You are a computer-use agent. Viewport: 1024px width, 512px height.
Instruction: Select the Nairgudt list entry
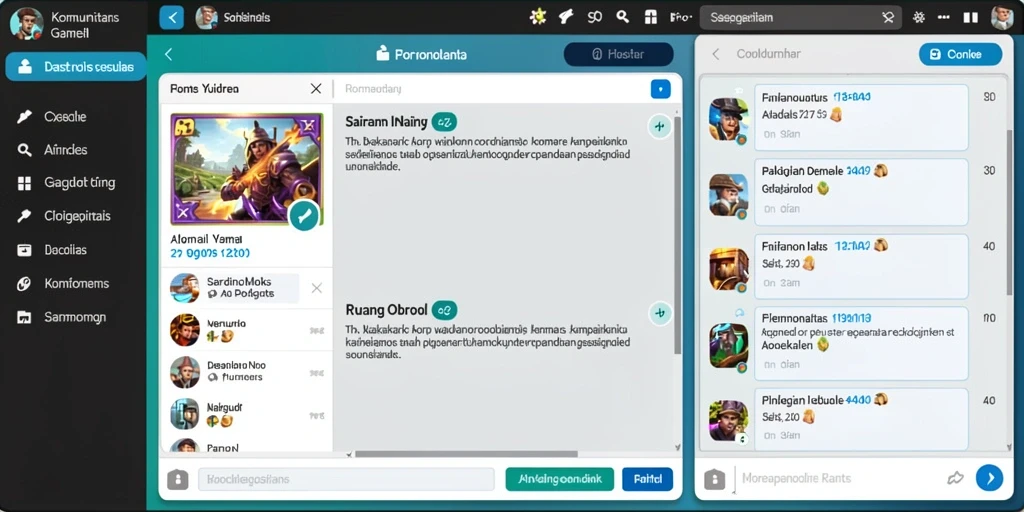pyautogui.click(x=246, y=413)
